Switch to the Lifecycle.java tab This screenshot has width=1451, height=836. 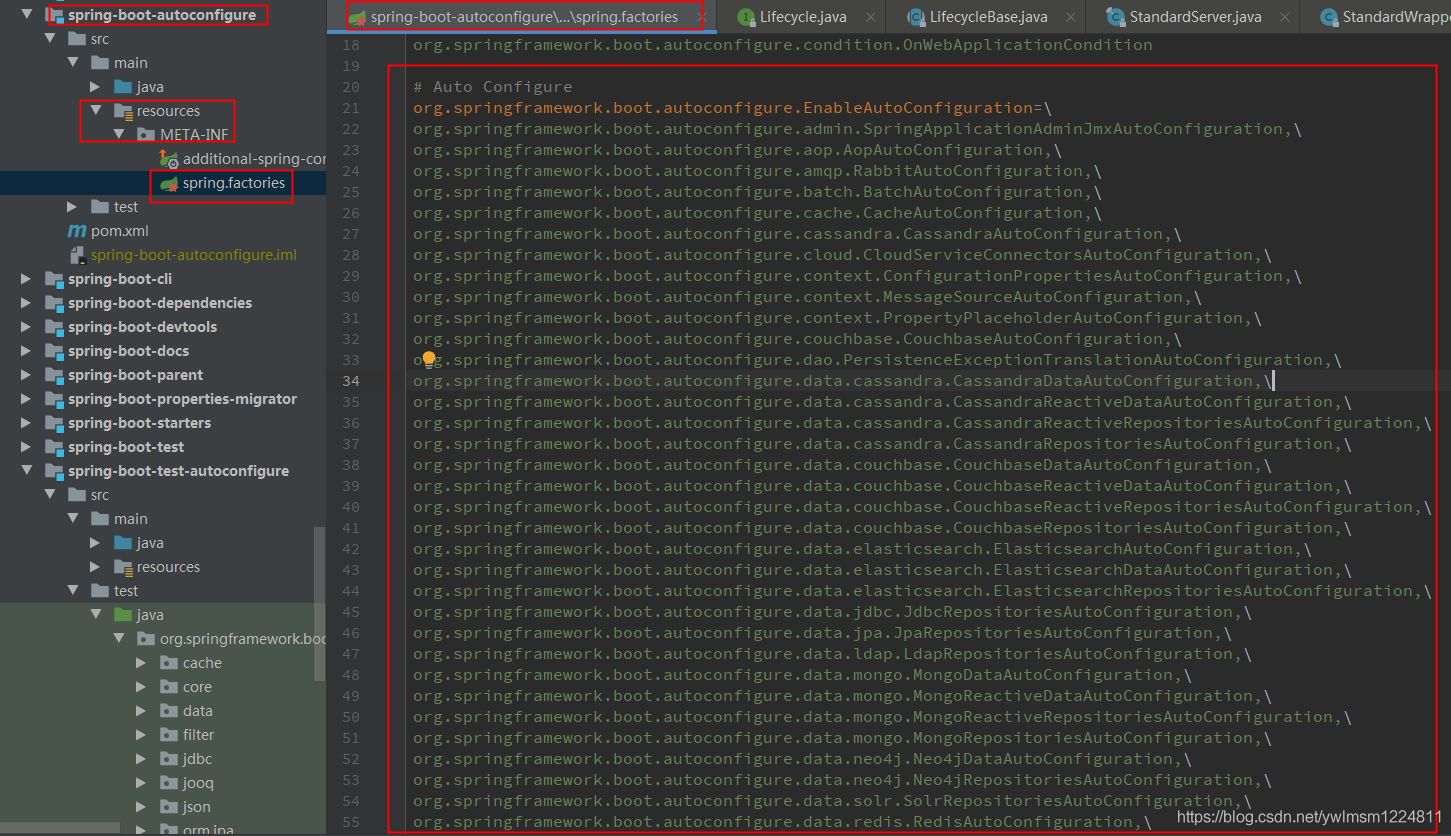tap(803, 17)
